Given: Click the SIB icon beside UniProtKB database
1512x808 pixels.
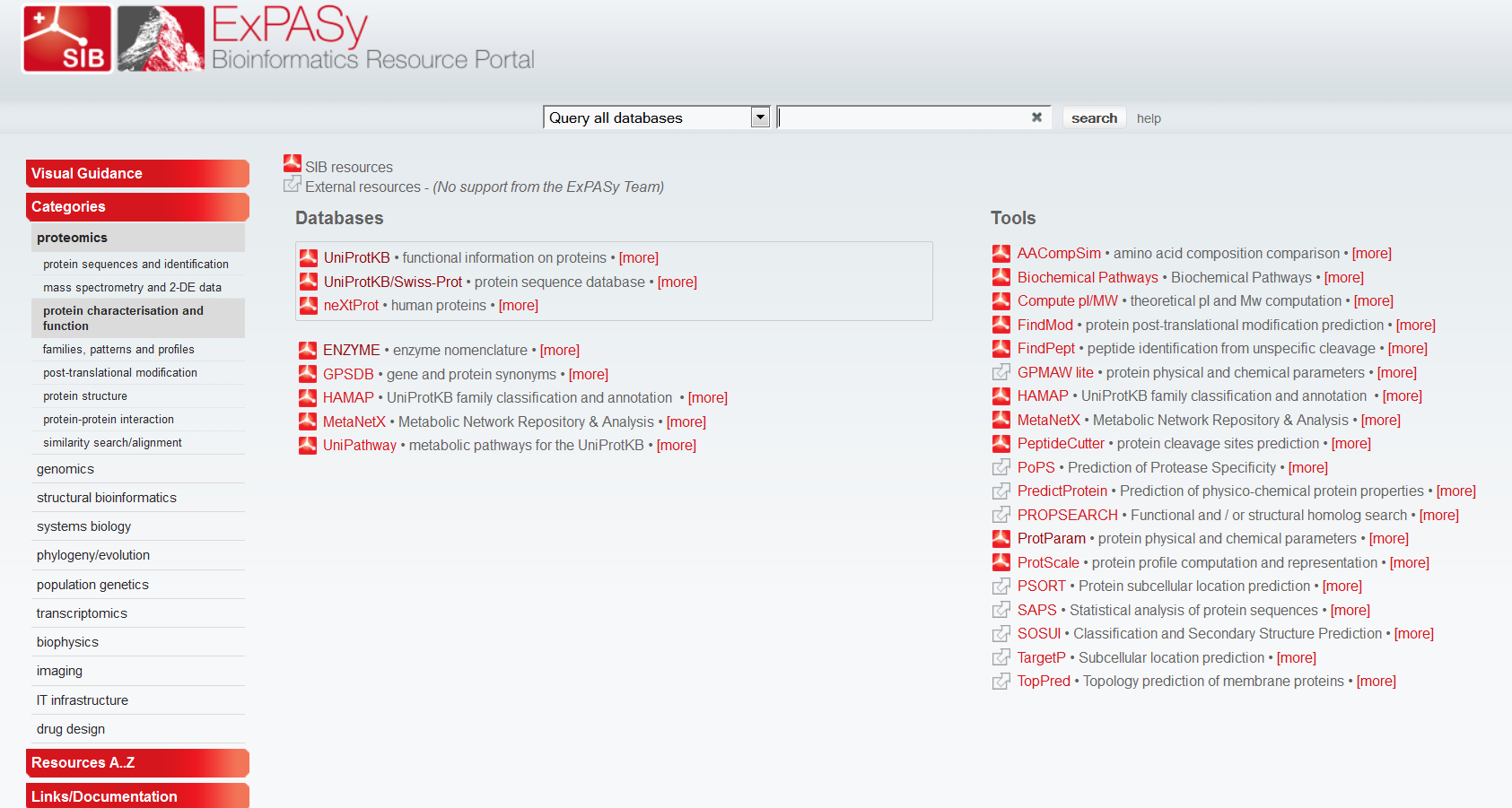Looking at the screenshot, I should click(309, 257).
